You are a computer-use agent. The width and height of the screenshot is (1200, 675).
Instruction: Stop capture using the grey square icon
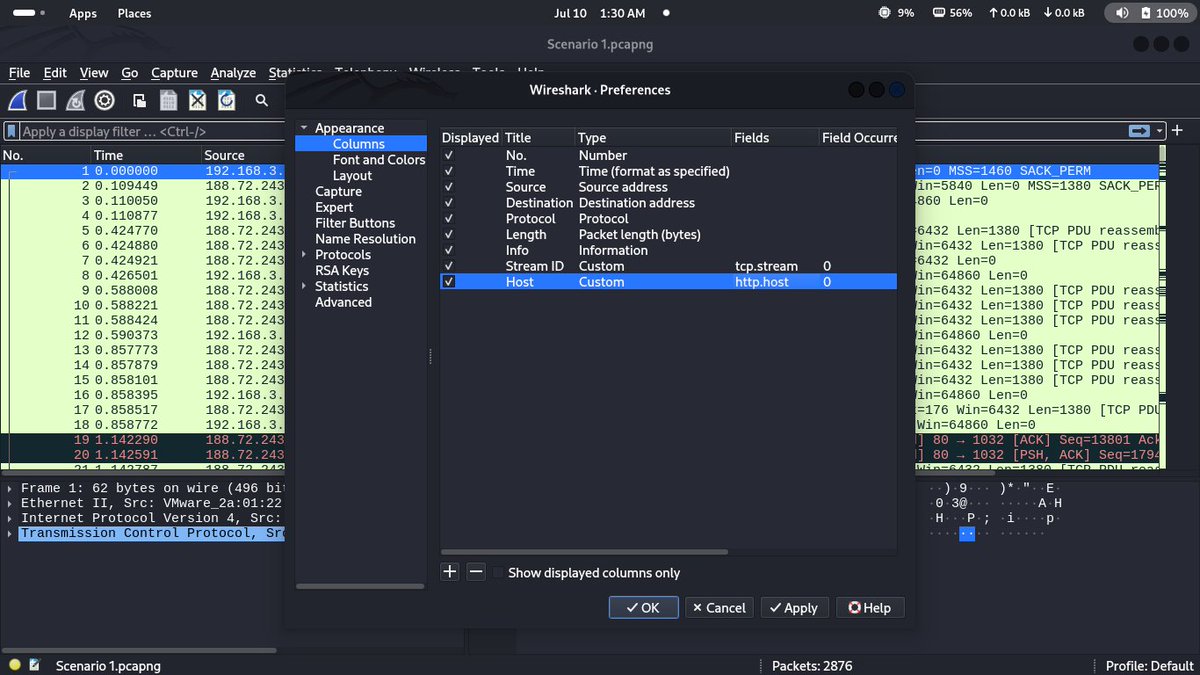[x=46, y=100]
